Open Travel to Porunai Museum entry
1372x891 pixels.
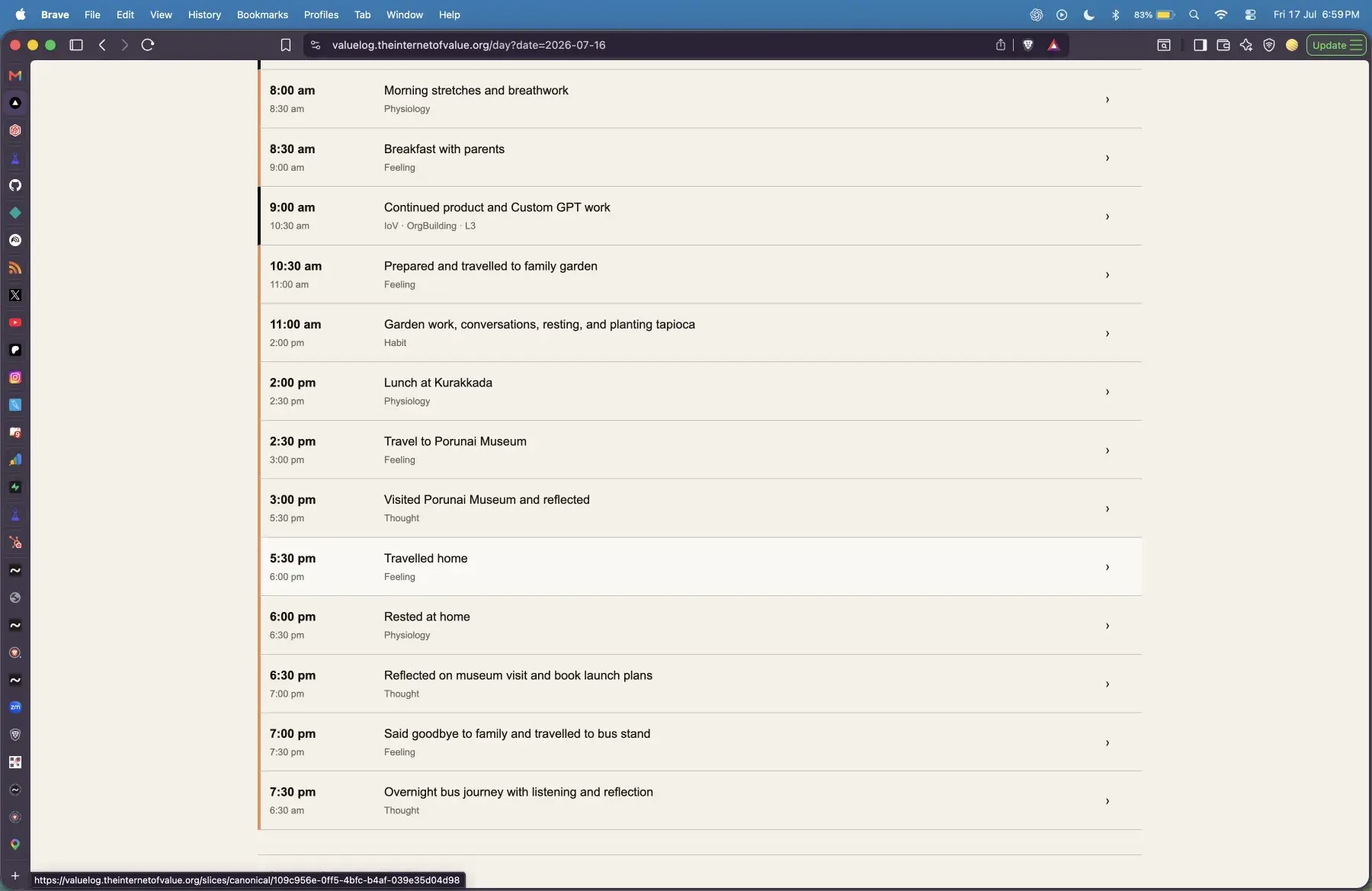point(700,450)
